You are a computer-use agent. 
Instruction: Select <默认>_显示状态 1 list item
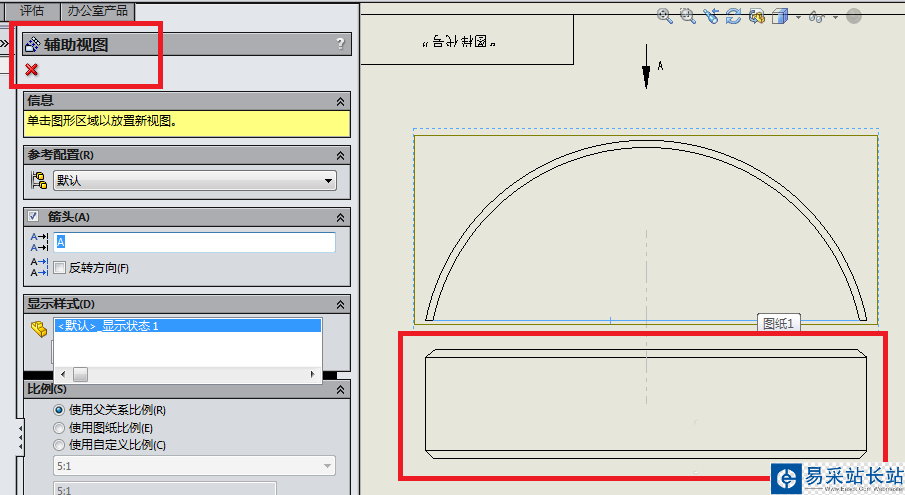coord(188,326)
